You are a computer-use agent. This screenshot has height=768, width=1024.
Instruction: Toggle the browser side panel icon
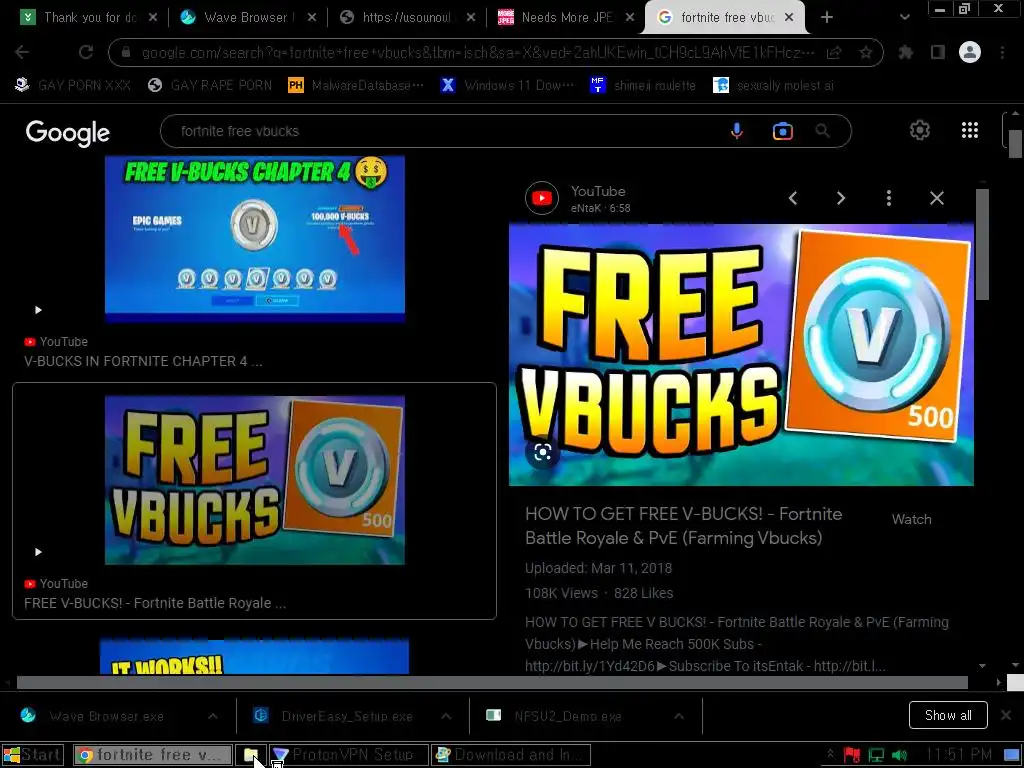[x=938, y=52]
